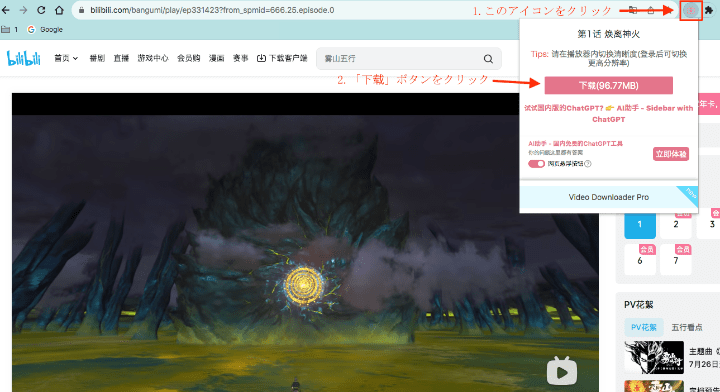Click the help question mark next to the toggle
The image size is (720, 392).
click(x=588, y=164)
